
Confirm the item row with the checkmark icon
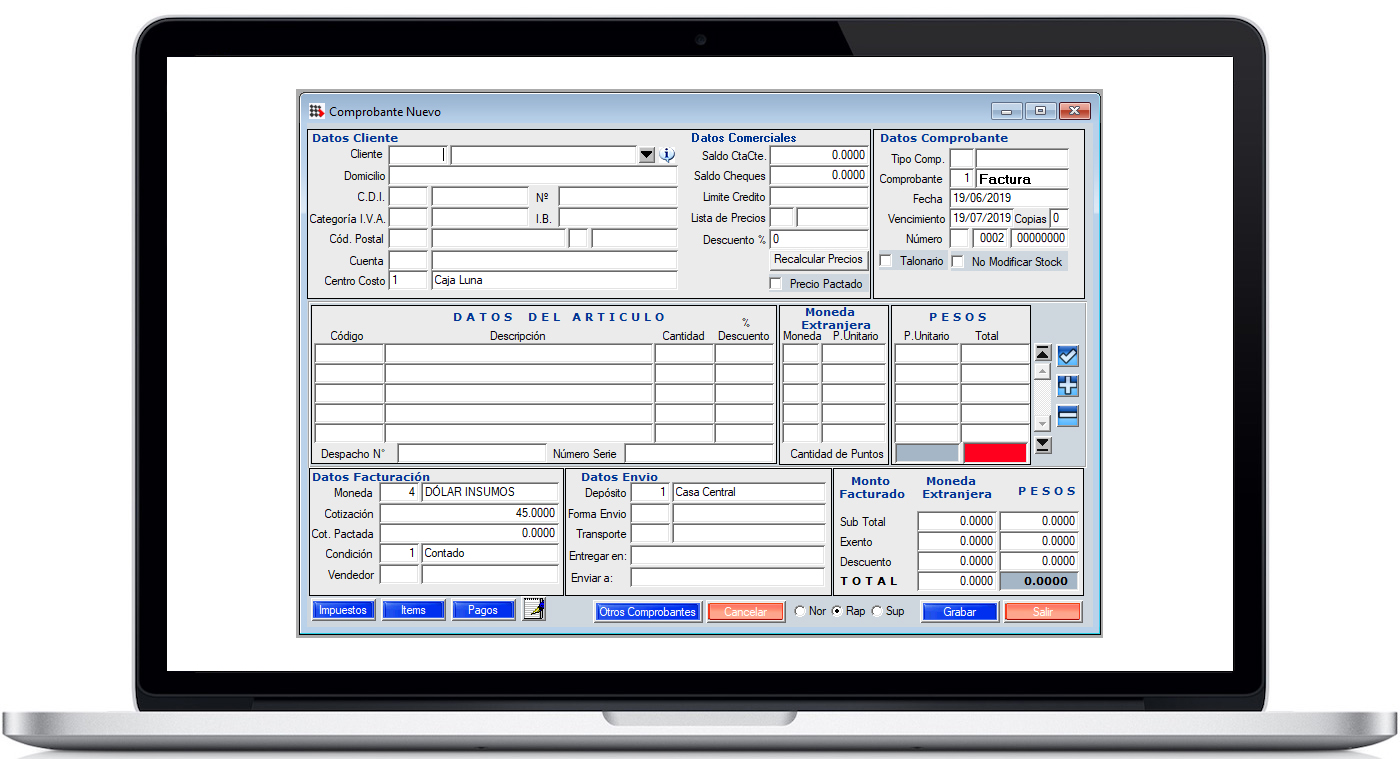[x=1068, y=356]
